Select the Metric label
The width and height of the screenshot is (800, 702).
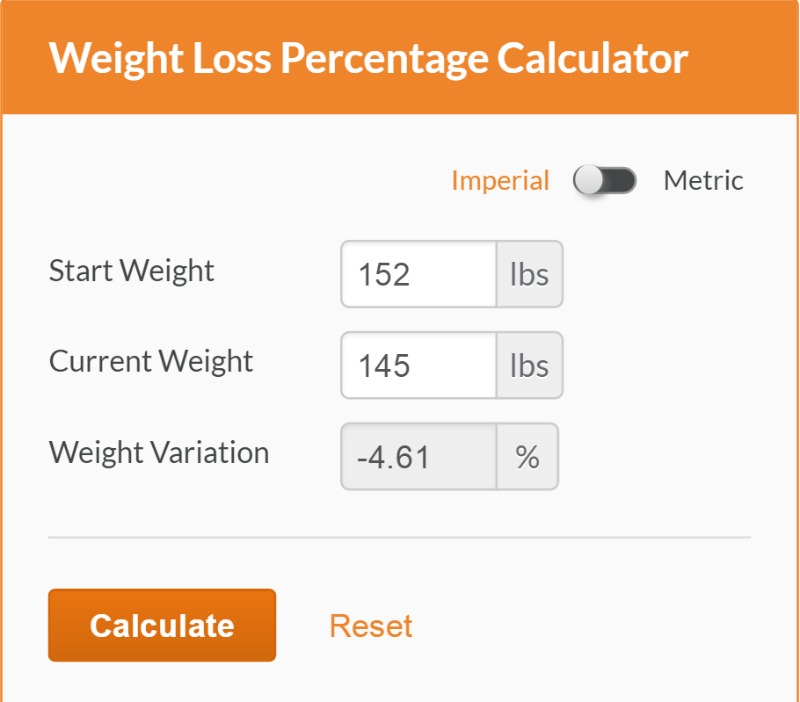coord(703,180)
